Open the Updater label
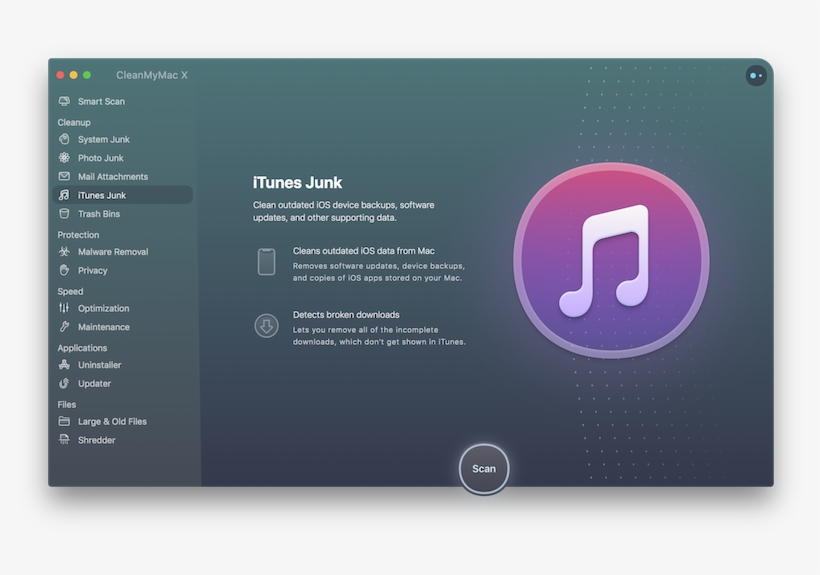Screen dimensions: 820x575 pos(94,383)
